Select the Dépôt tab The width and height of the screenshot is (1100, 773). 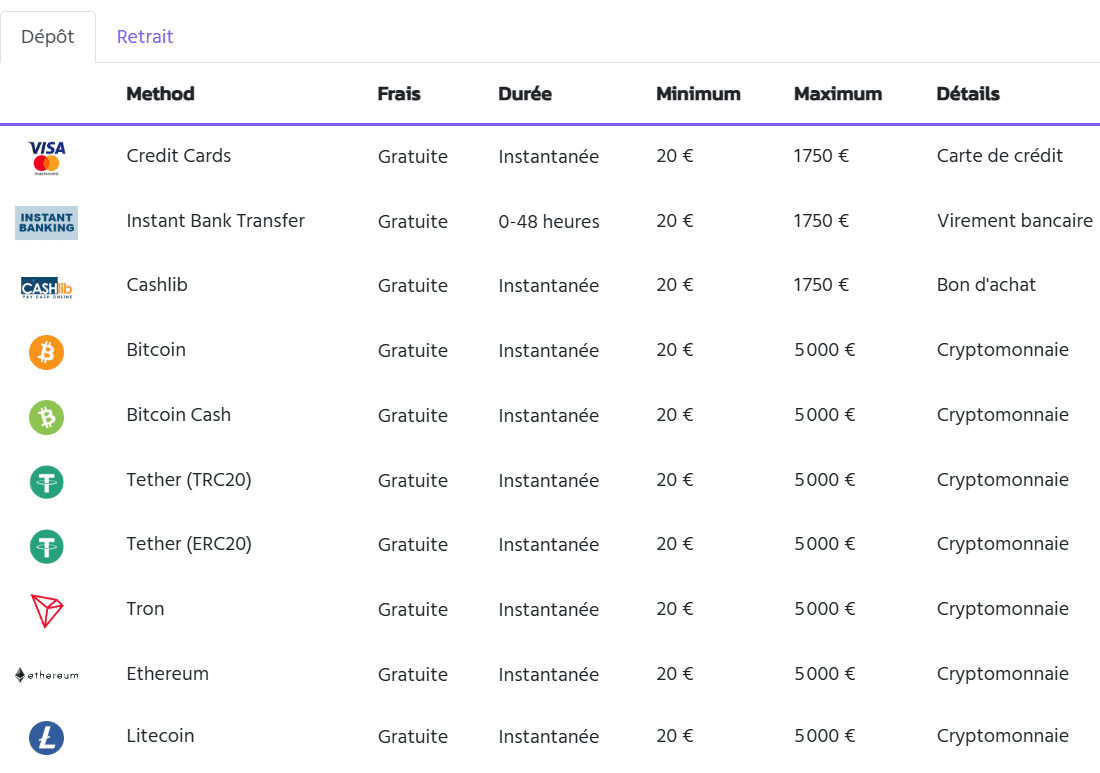48,36
